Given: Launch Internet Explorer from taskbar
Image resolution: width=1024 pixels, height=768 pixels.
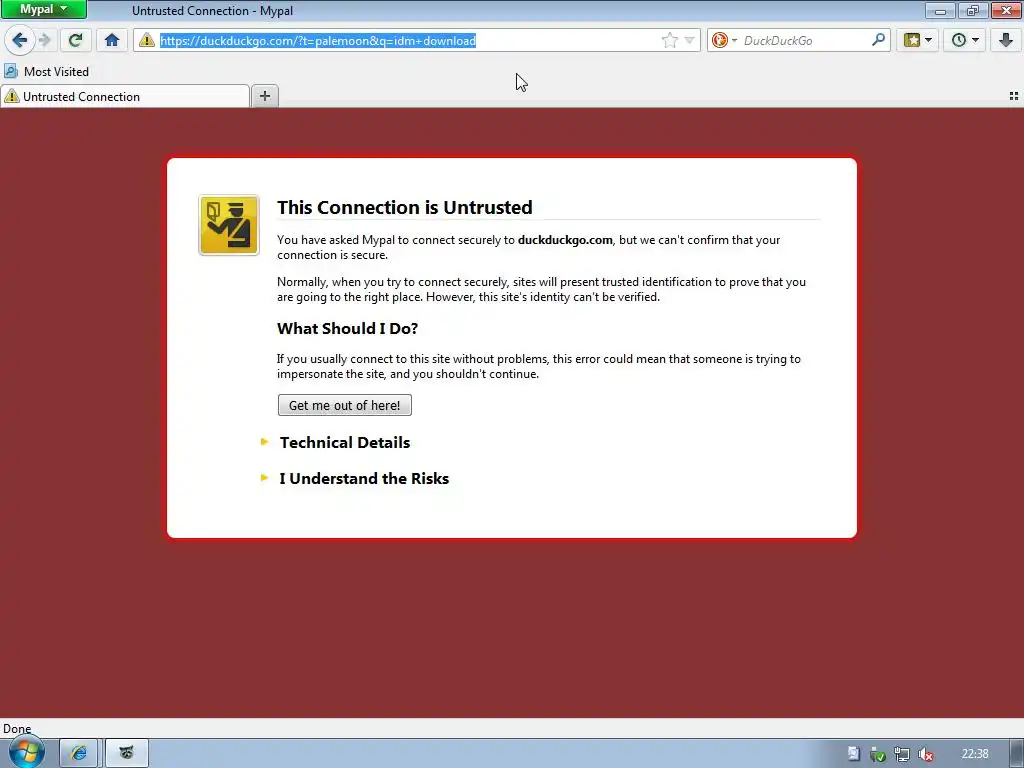Looking at the screenshot, I should coord(79,753).
